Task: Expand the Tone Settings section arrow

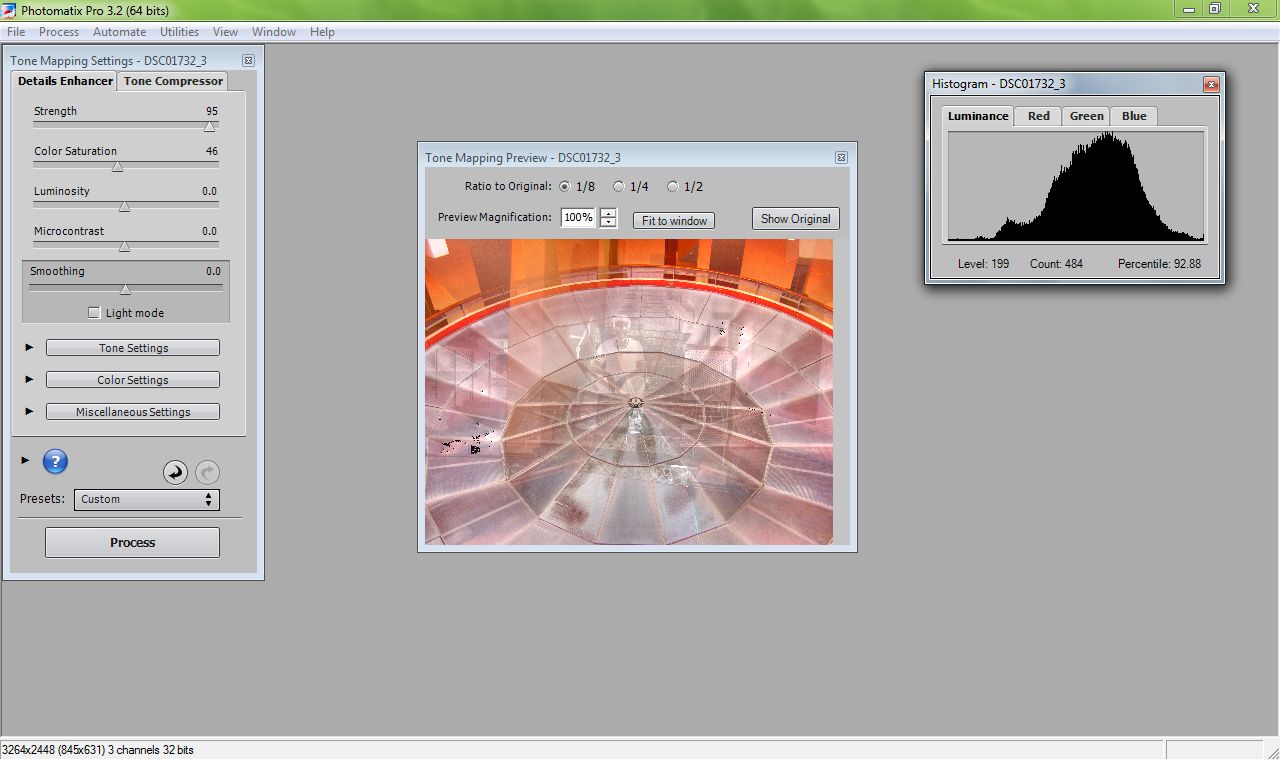Action: pos(29,347)
